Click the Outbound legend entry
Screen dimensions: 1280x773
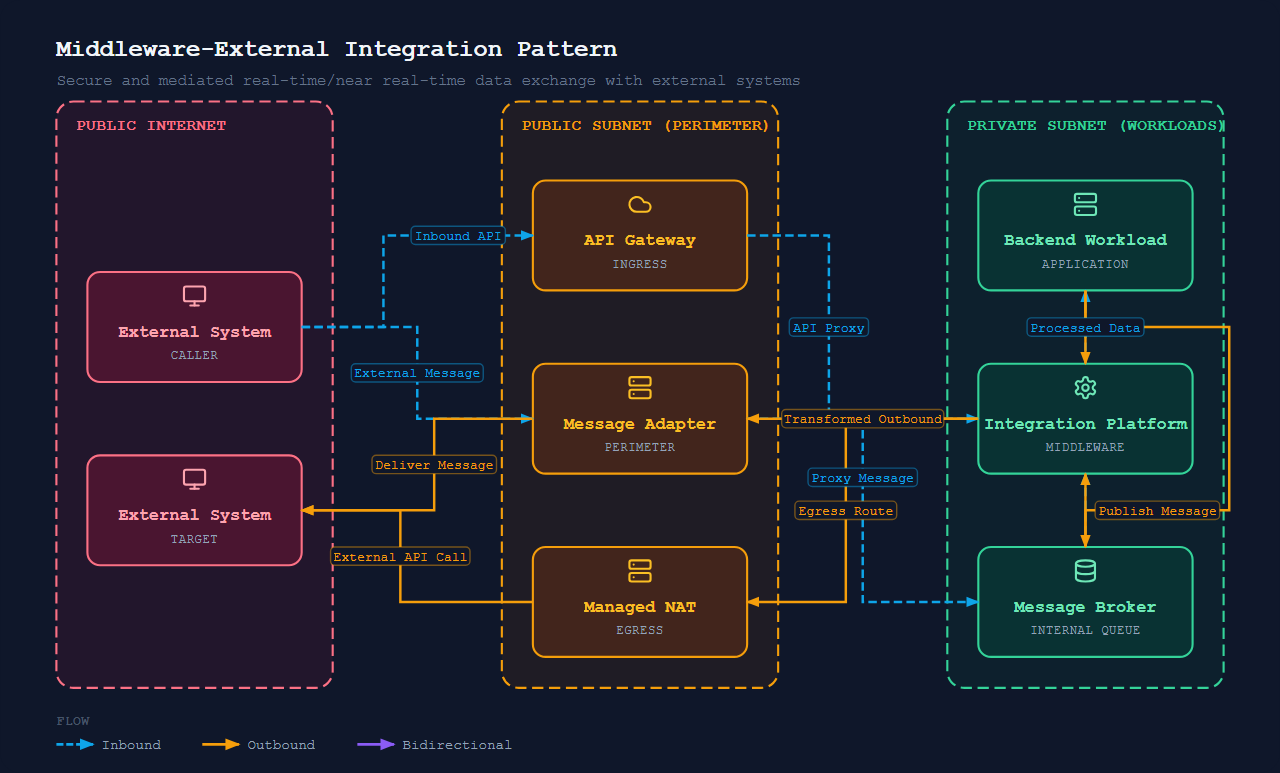point(258,745)
